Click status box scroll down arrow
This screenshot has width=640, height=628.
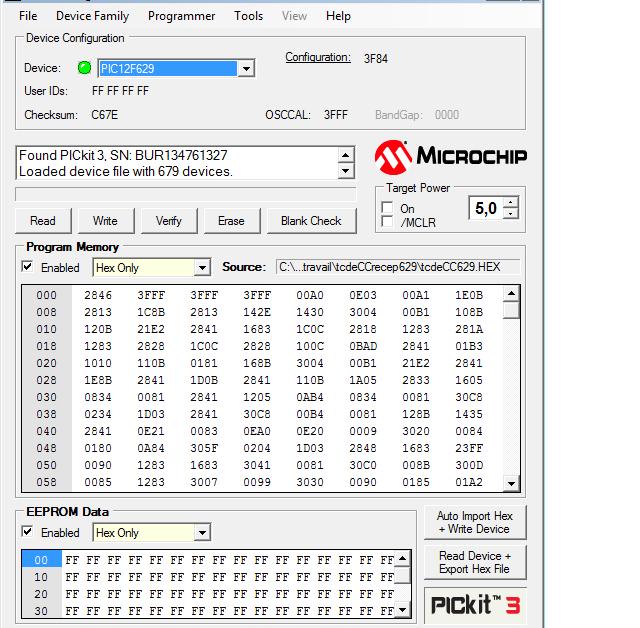345,171
